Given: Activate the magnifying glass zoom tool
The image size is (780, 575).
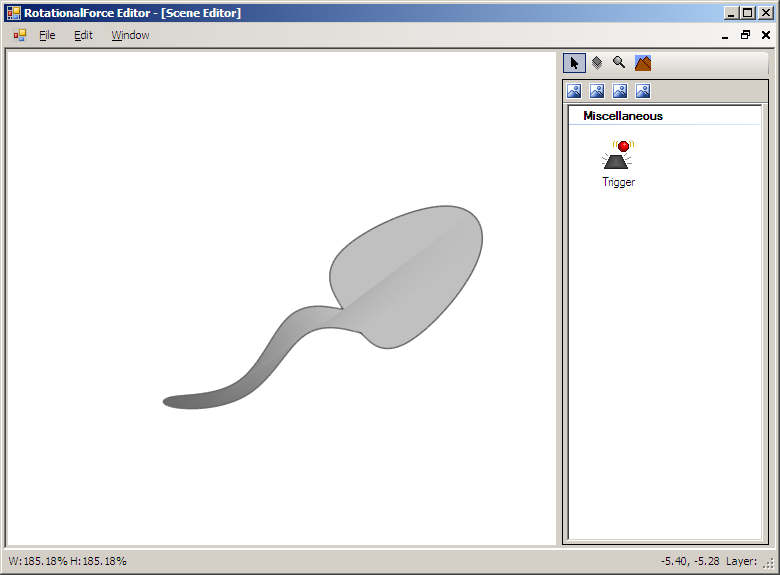Looking at the screenshot, I should click(620, 63).
